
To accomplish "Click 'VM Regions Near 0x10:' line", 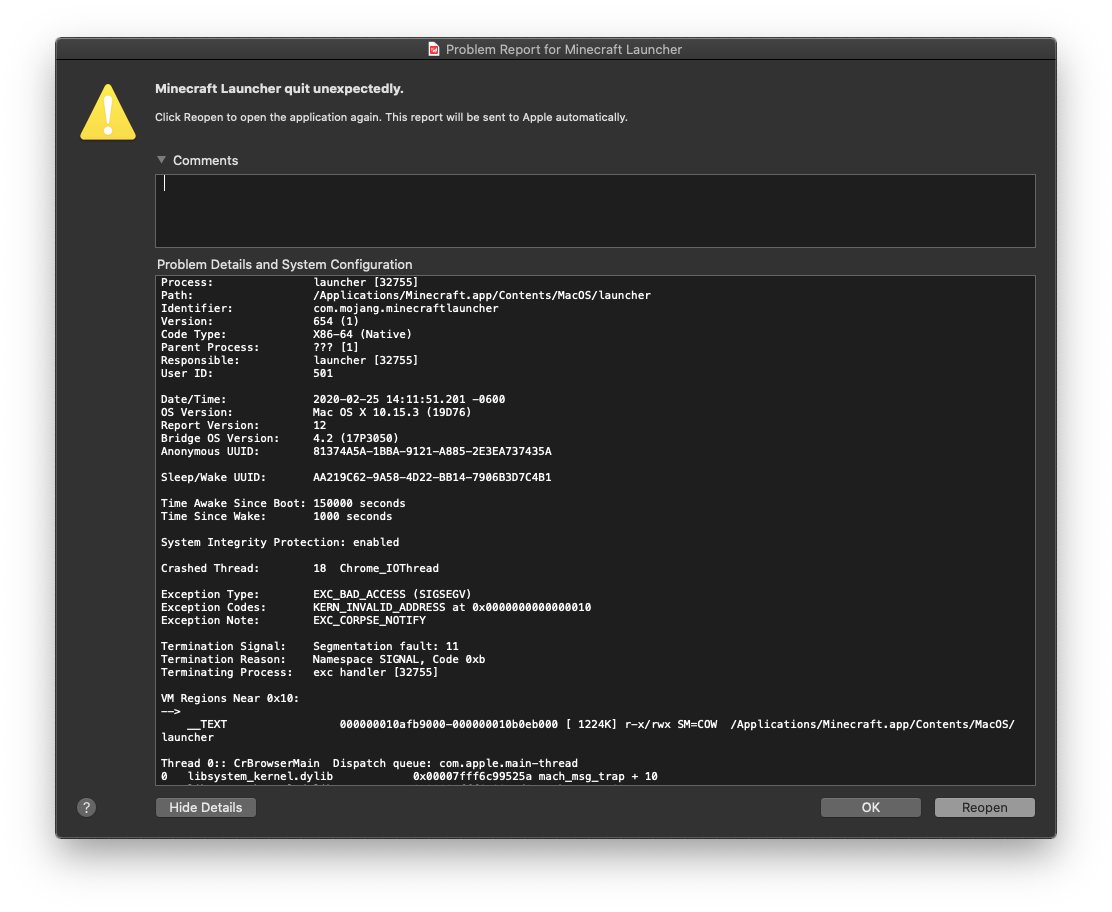I will [x=230, y=699].
